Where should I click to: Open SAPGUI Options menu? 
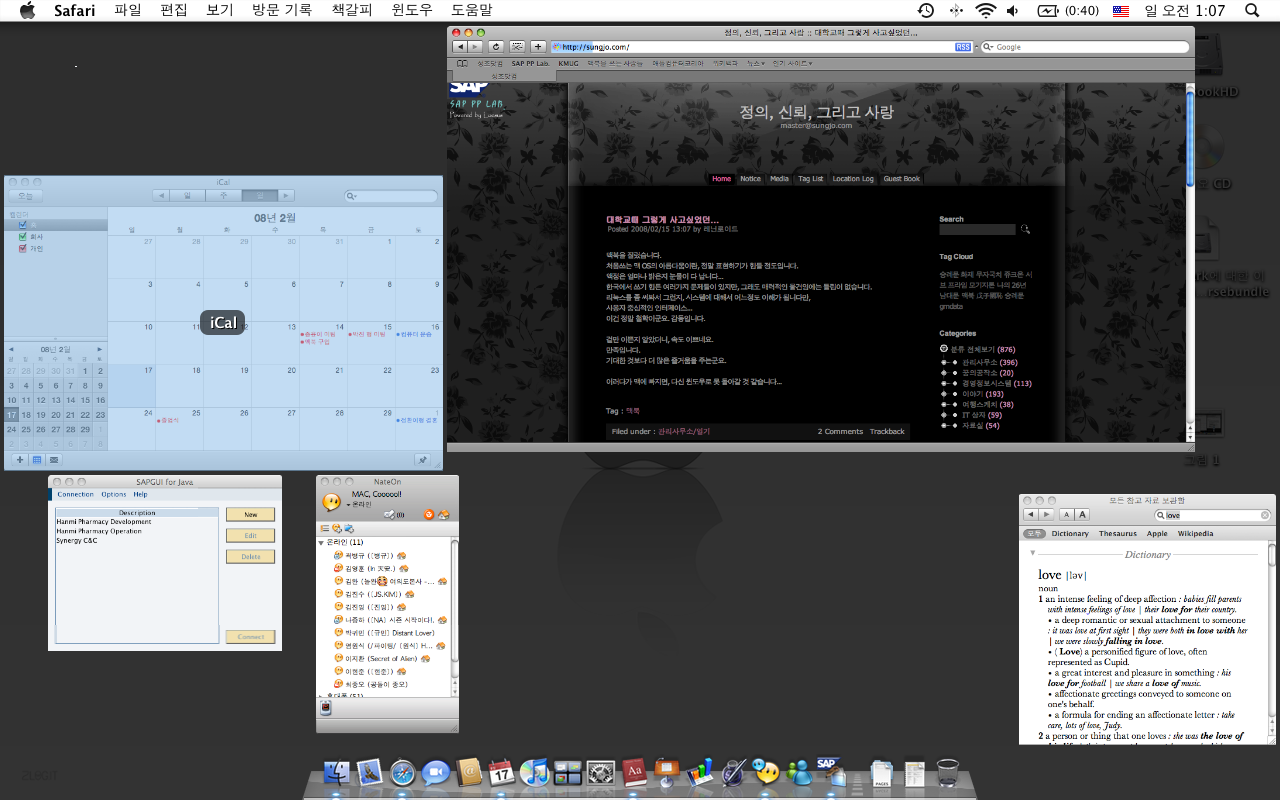pos(114,494)
